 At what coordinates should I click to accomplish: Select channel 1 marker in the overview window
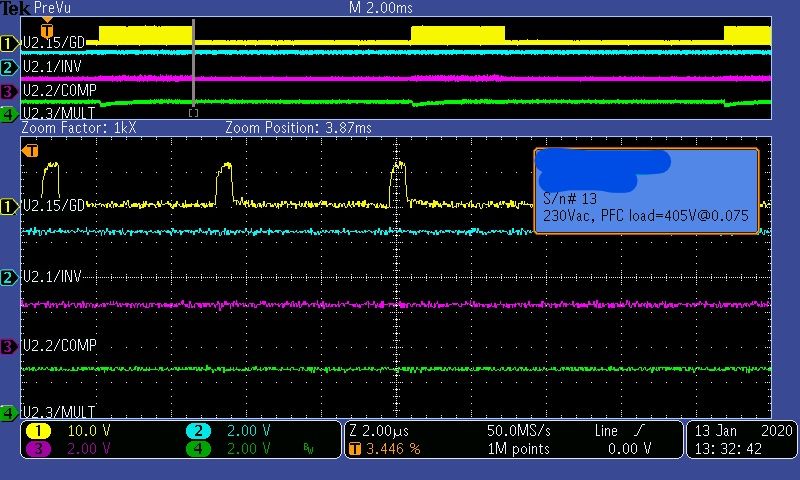pos(9,43)
